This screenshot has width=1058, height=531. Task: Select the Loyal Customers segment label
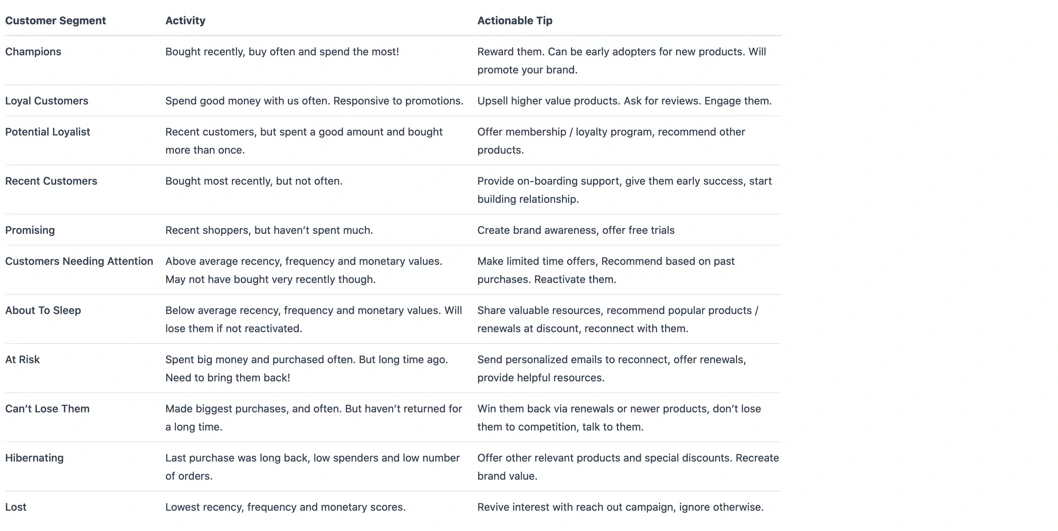[46, 101]
